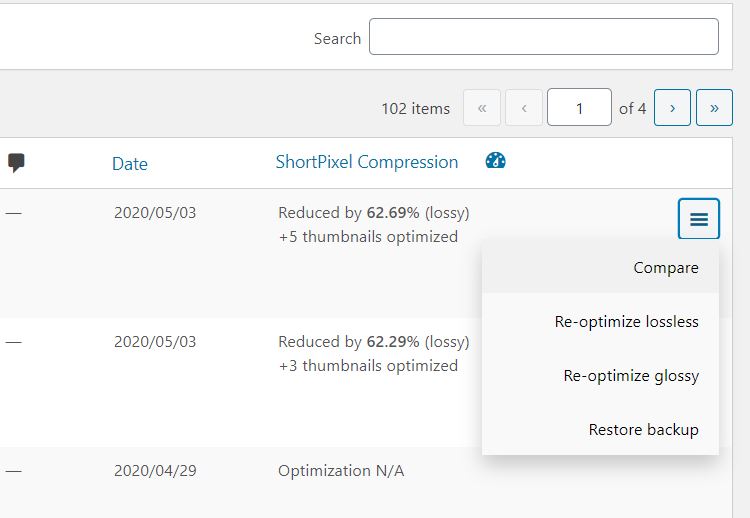Select Compare from the actions menu
Image resolution: width=750 pixels, height=518 pixels.
(665, 268)
